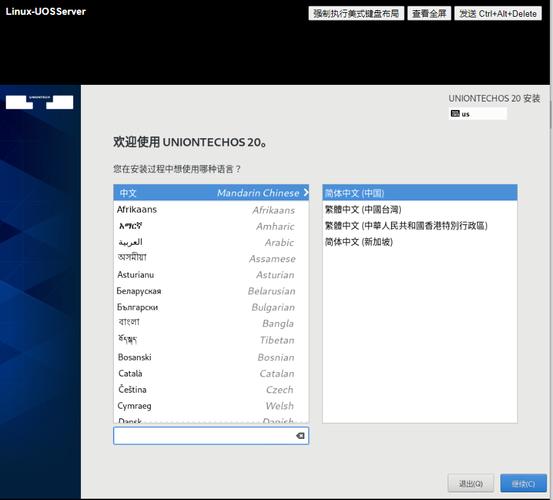Viewport: 553px width, 500px height.
Task: Click the 继续(C) button
Action: click(523, 483)
